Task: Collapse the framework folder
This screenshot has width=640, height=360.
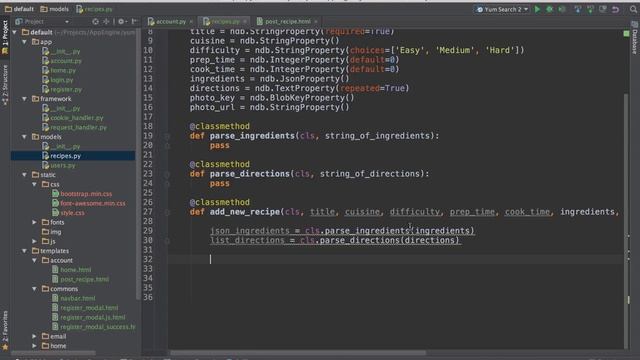Action: click(x=24, y=99)
